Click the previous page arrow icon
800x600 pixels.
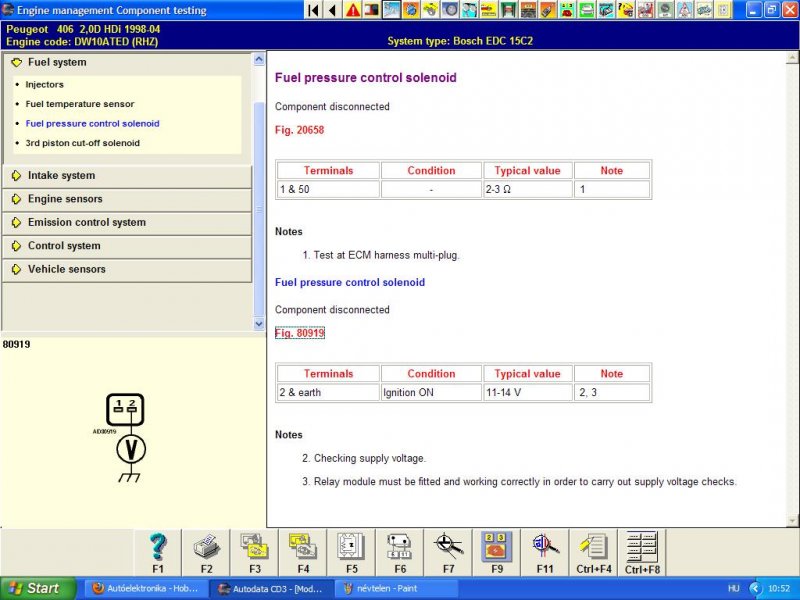[333, 10]
